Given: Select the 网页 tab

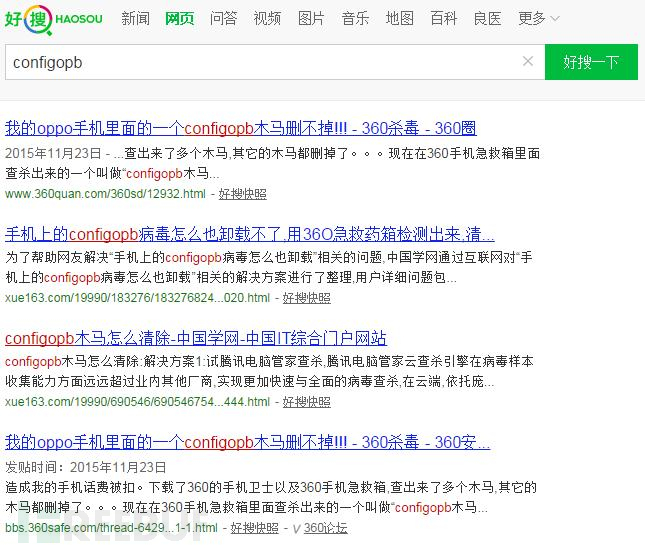Looking at the screenshot, I should click(179, 19).
